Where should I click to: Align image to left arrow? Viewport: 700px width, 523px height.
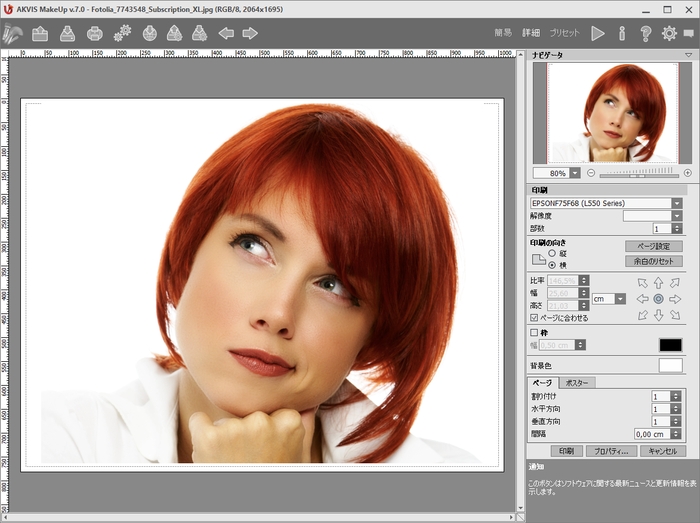point(642,299)
